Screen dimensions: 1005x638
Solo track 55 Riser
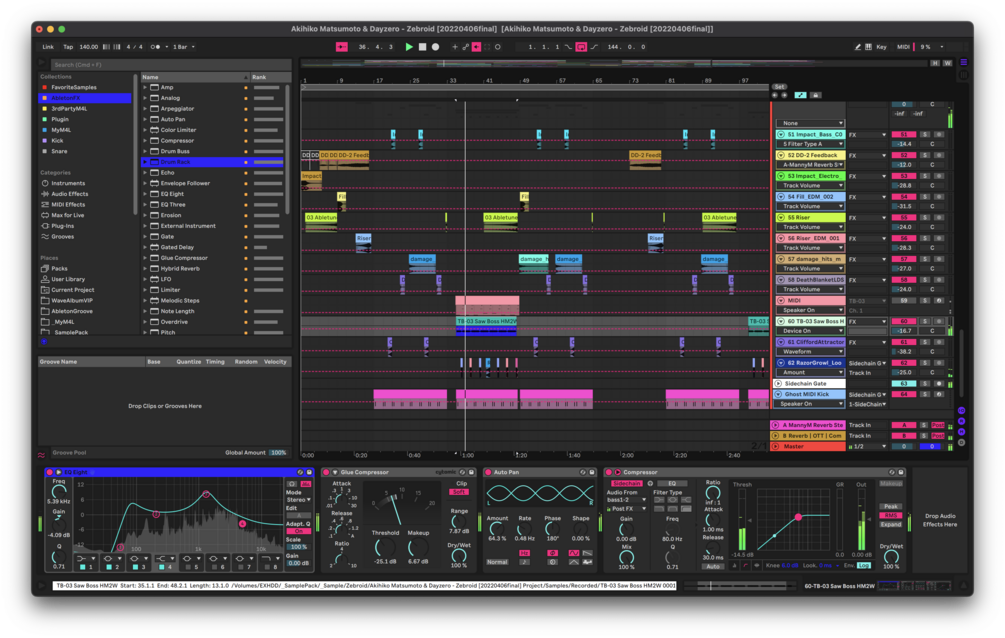tap(925, 218)
